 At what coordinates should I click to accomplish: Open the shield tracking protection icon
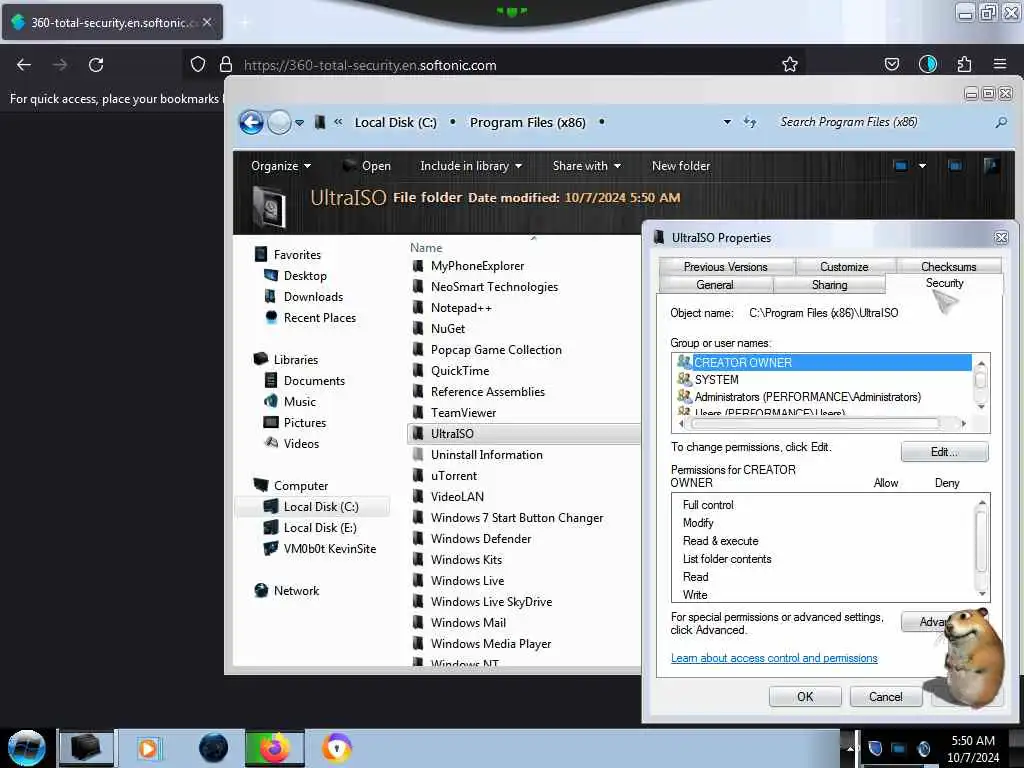[198, 64]
